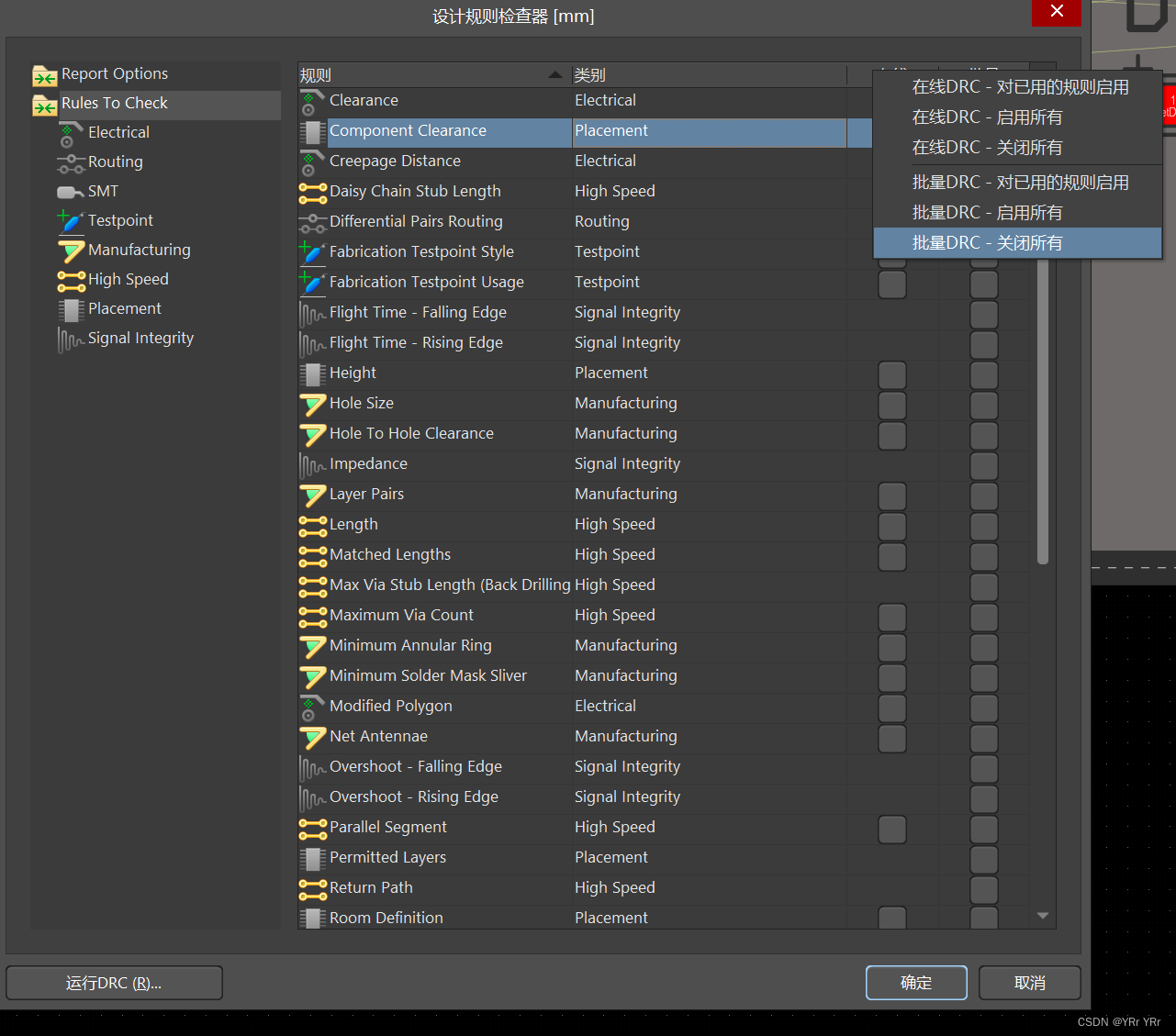Select Rules To Check tree item
Viewport: 1176px width, 1036px height.
click(x=114, y=104)
